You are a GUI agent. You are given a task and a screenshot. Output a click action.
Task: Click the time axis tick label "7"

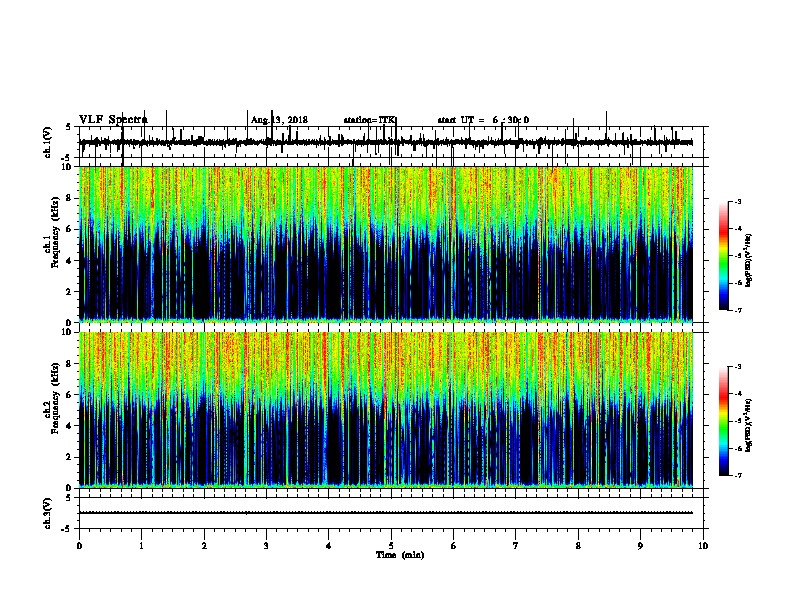coord(516,546)
